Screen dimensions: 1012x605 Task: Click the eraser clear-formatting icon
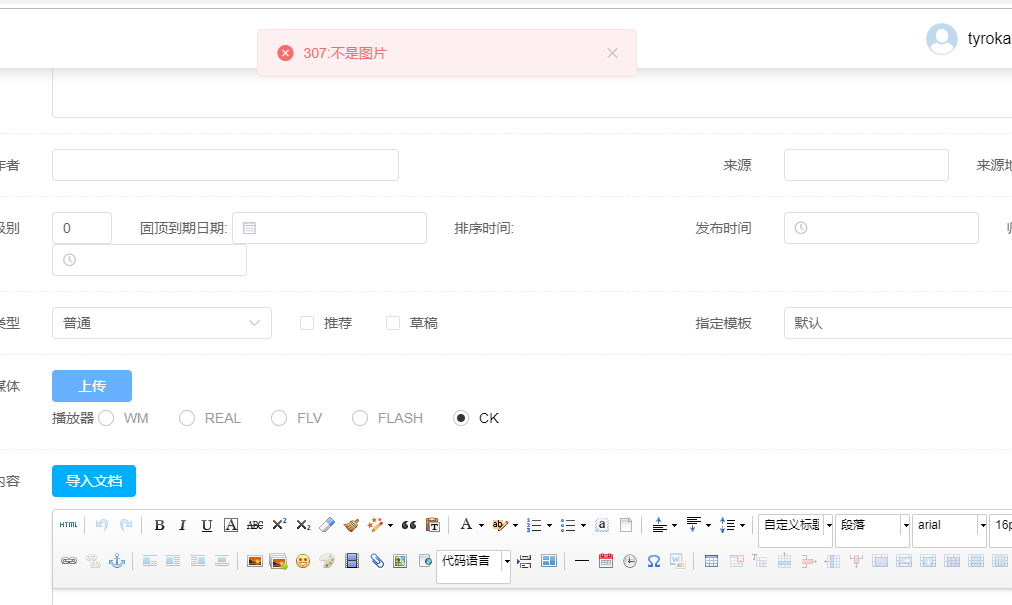326,525
